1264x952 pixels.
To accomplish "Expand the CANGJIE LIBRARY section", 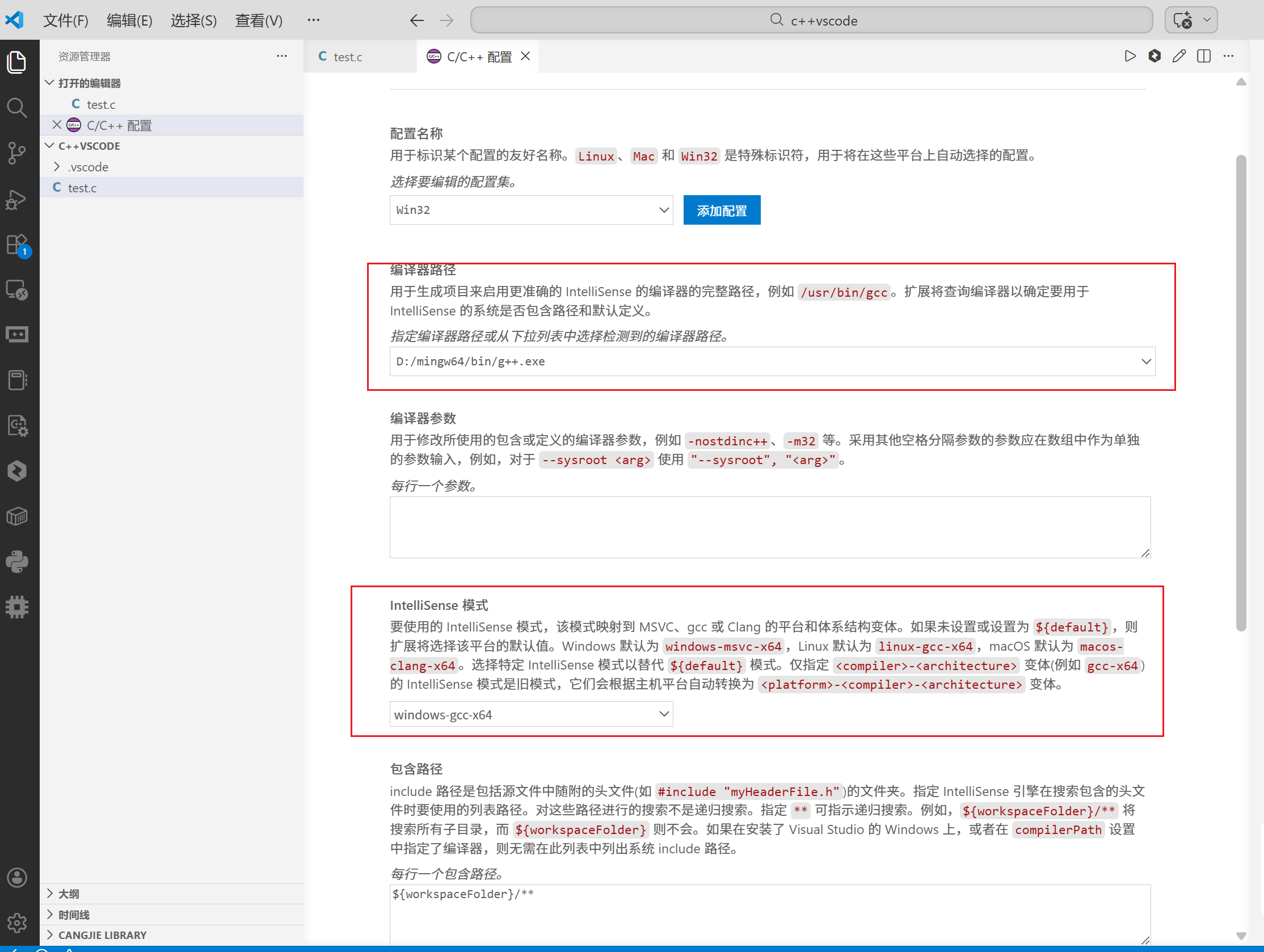I will (172, 935).
